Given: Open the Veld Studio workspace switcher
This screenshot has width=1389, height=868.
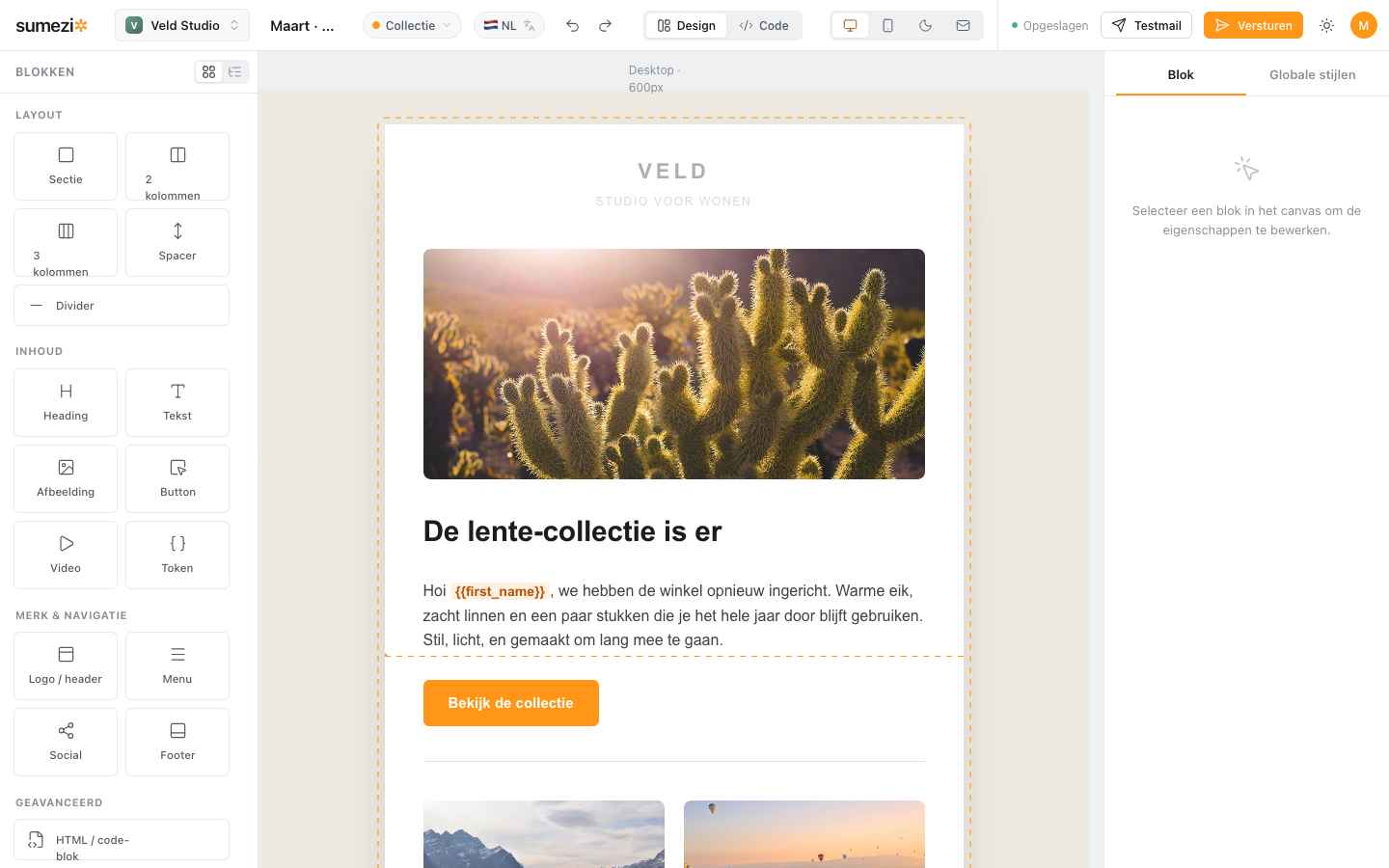Looking at the screenshot, I should [182, 26].
